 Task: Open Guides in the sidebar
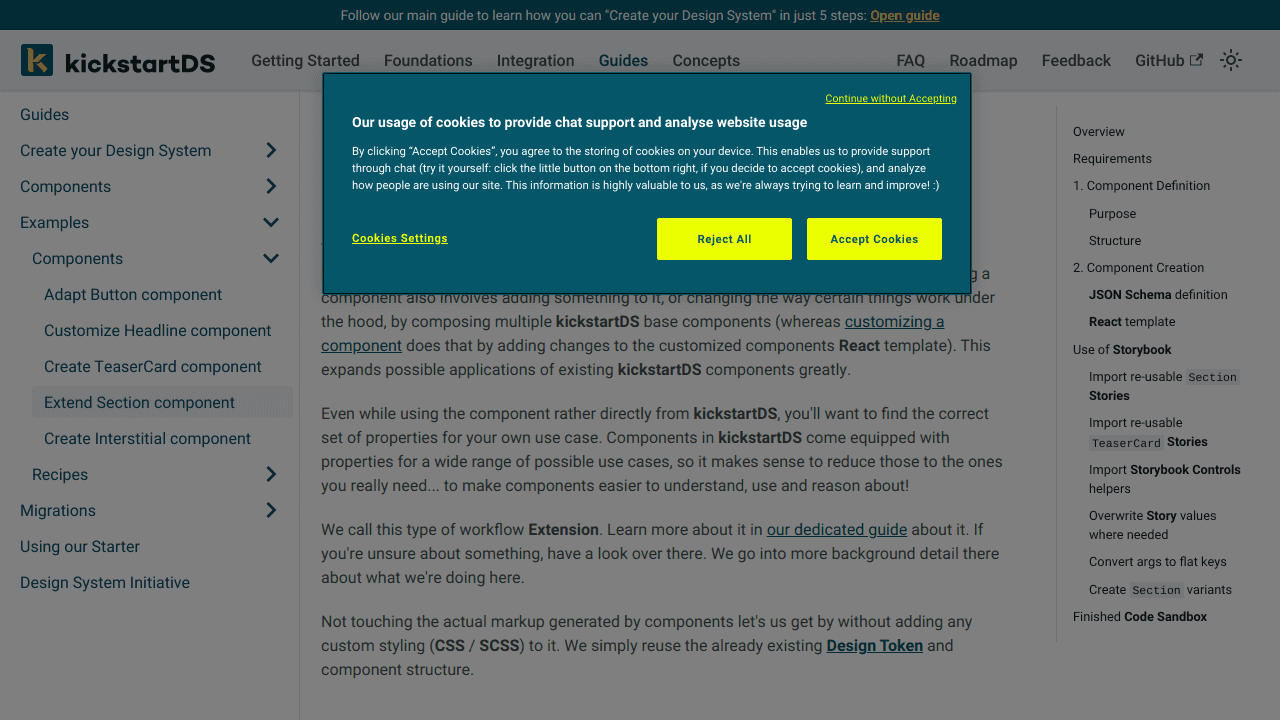(x=45, y=114)
